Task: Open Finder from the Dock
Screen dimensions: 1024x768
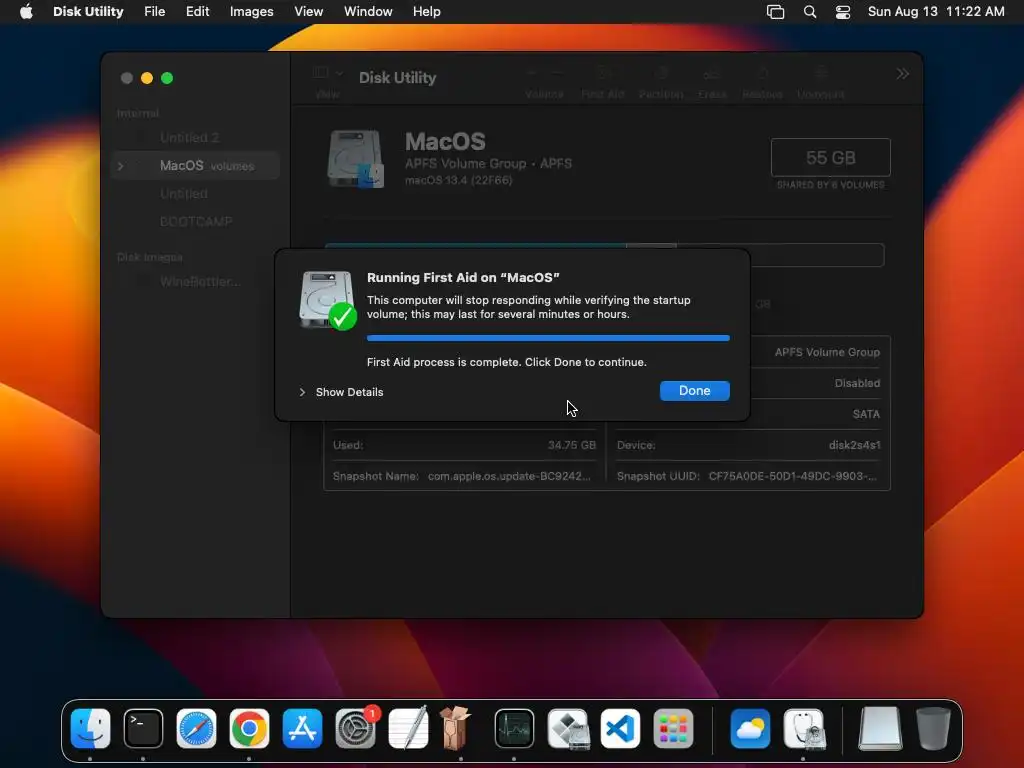Action: click(90, 728)
